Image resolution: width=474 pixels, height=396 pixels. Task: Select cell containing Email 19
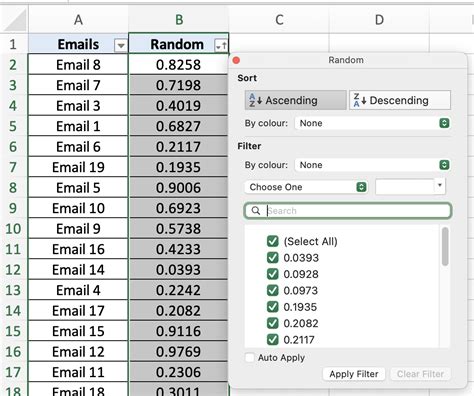(x=78, y=167)
